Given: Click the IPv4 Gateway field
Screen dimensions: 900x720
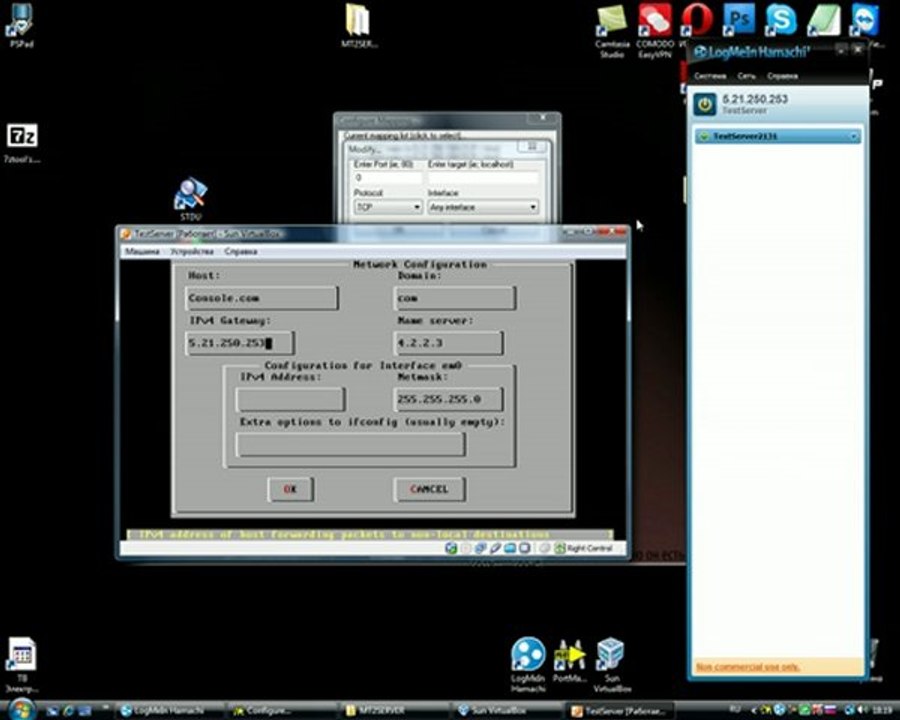Looking at the screenshot, I should tap(240, 343).
